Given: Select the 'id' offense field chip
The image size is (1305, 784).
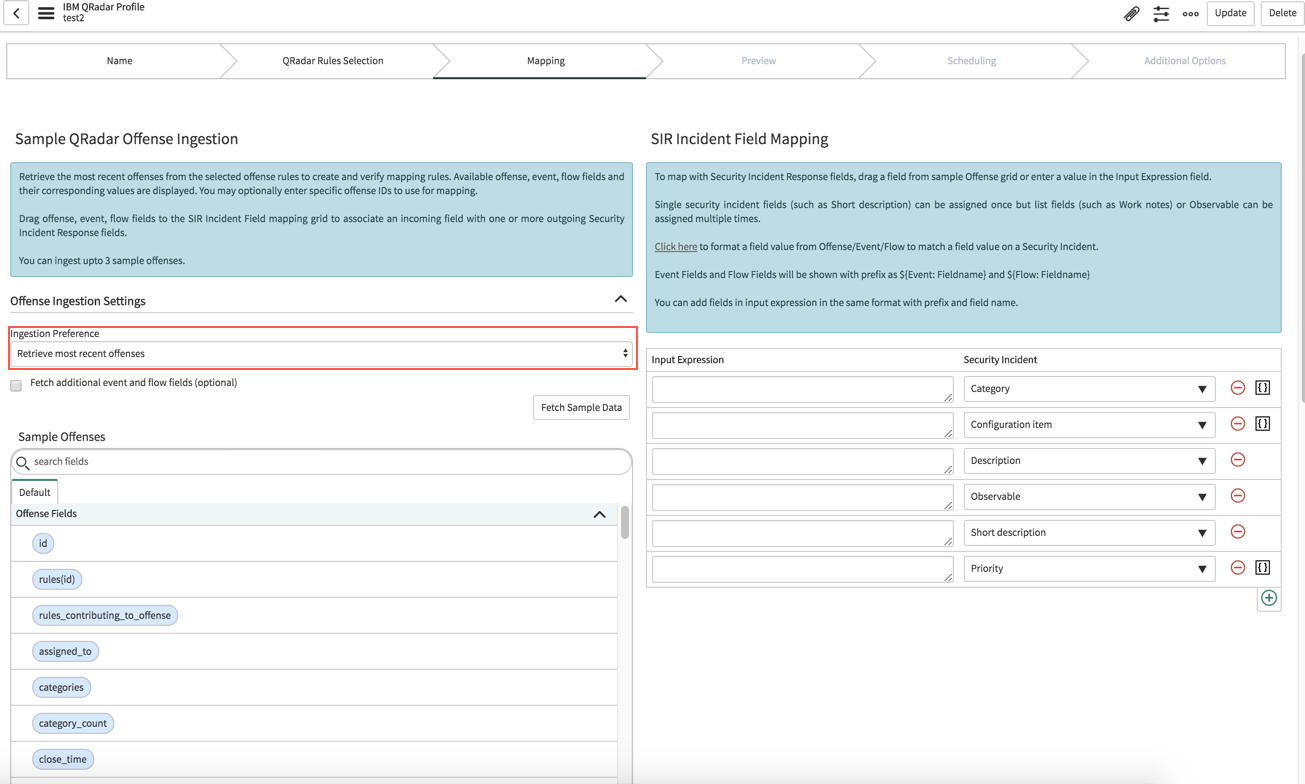Looking at the screenshot, I should coord(43,543).
